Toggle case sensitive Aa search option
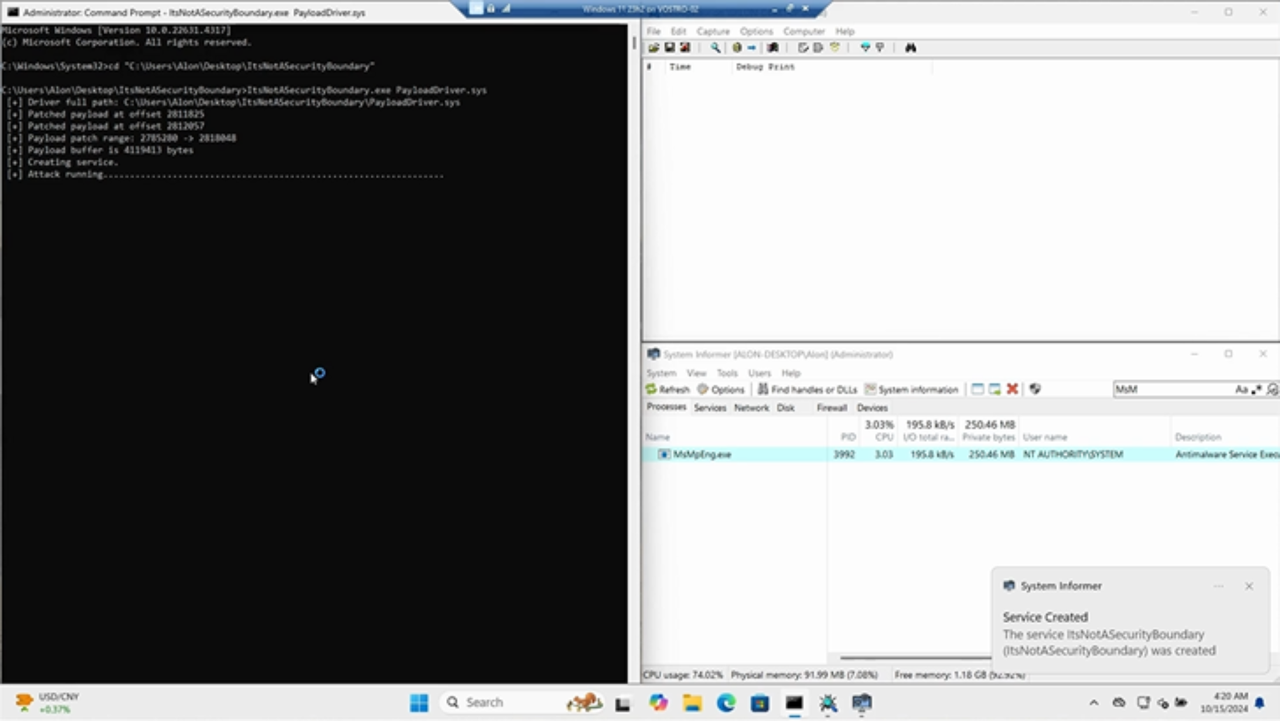The image size is (1280, 721). (x=1241, y=389)
